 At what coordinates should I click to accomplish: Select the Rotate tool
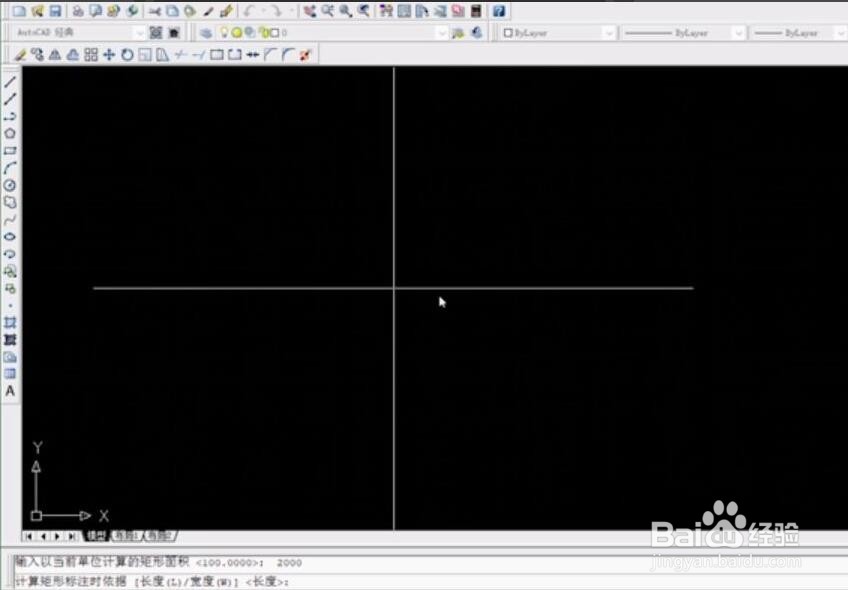point(127,55)
